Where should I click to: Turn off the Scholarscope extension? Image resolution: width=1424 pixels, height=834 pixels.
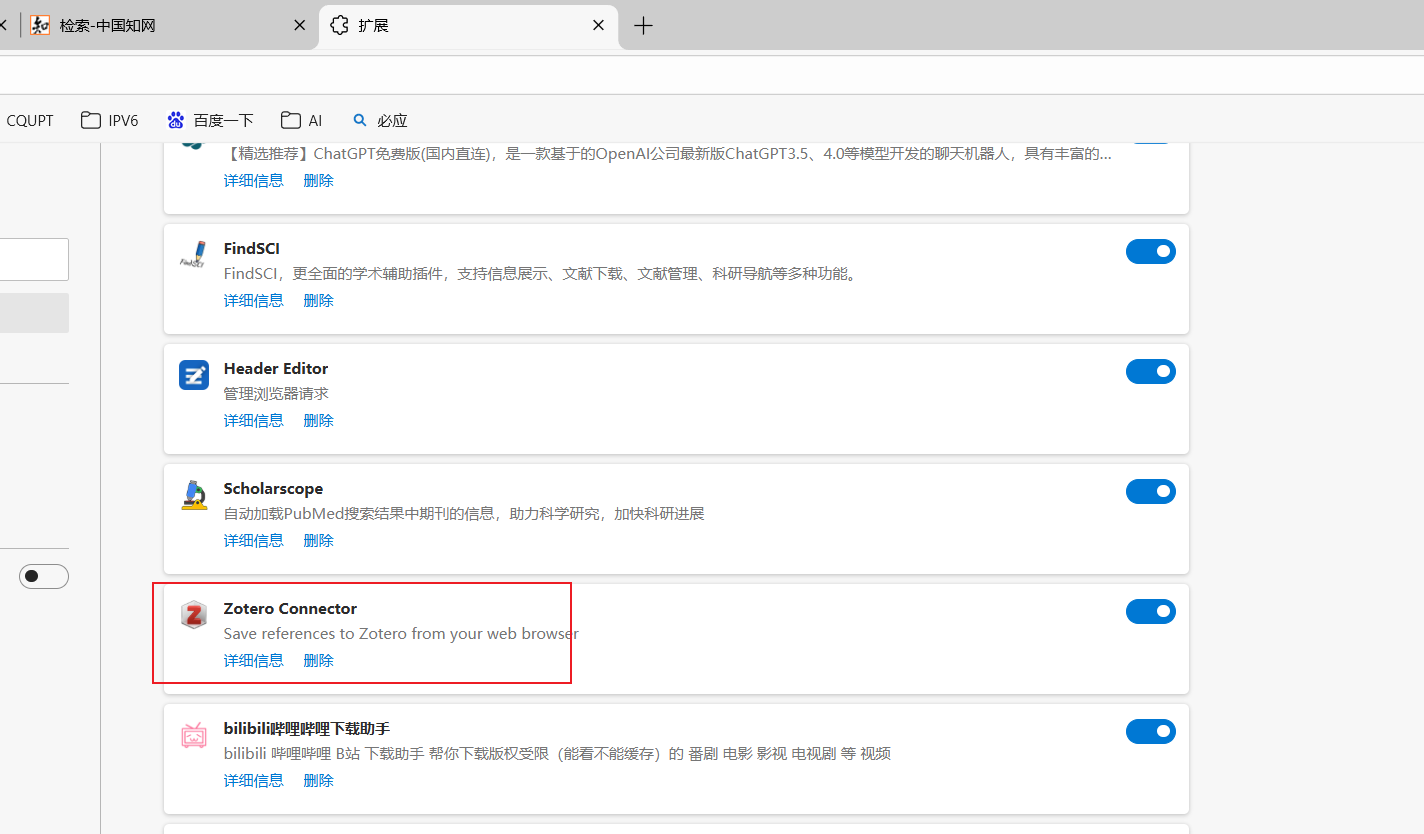tap(1151, 491)
